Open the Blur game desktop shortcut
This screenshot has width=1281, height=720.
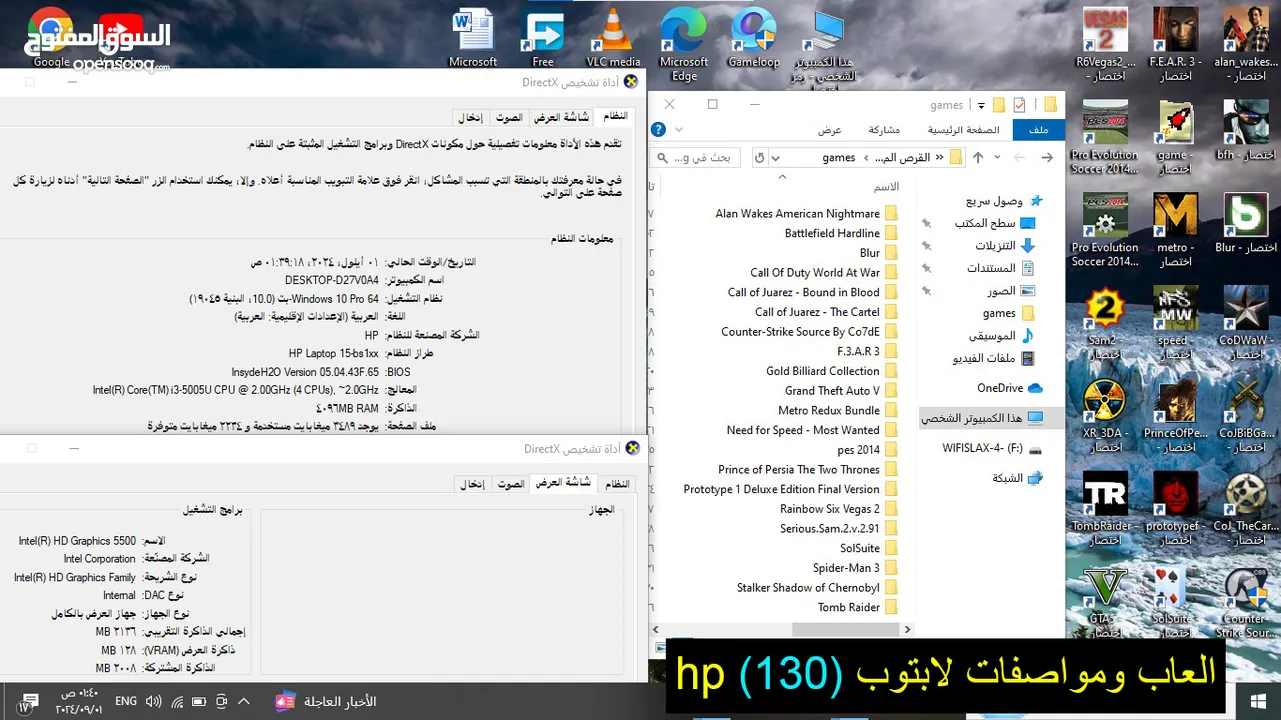coord(1245,223)
